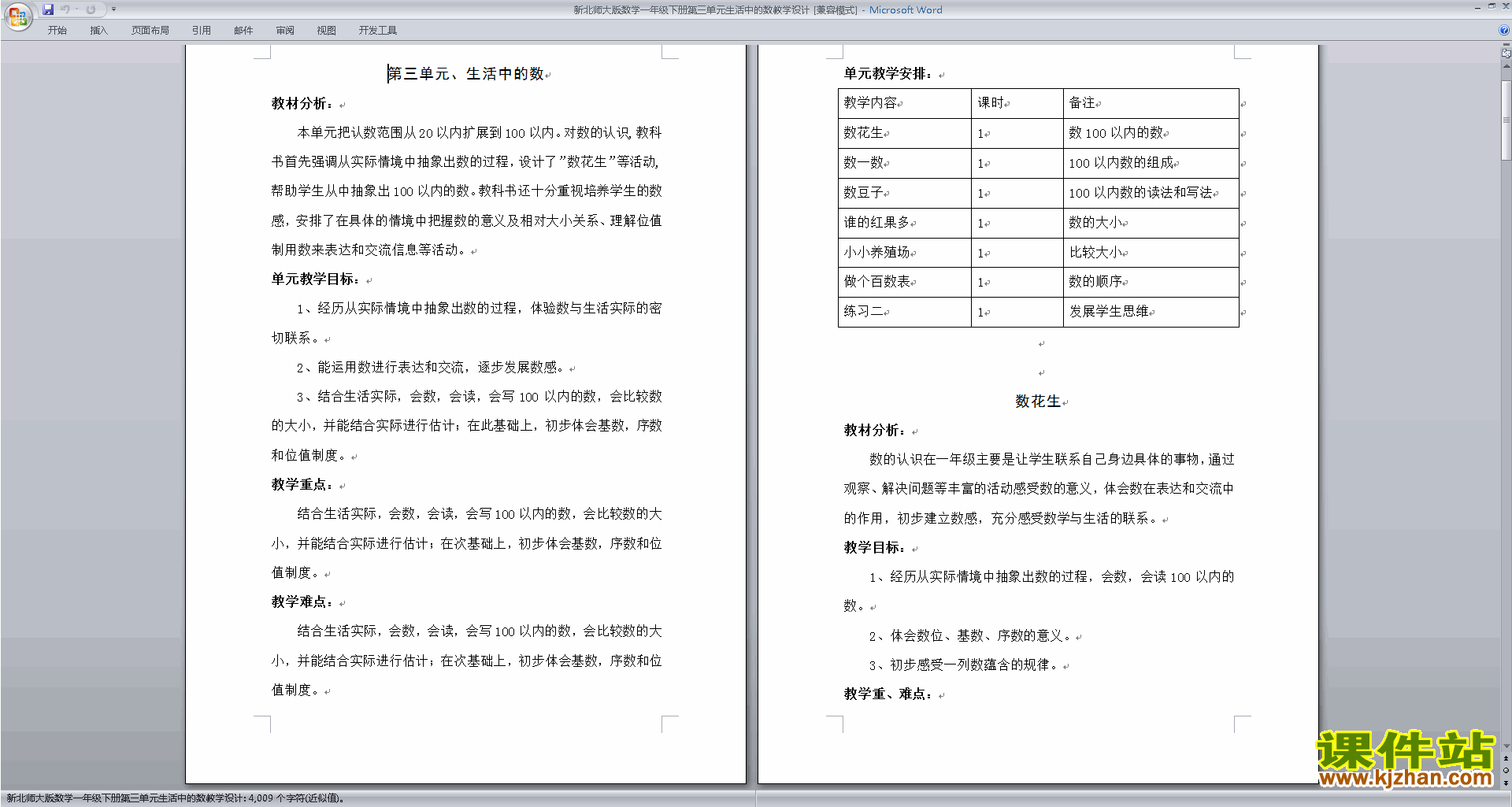This screenshot has width=1512, height=807.
Task: Click the 谁的红果多 table cell
Action: point(905,223)
